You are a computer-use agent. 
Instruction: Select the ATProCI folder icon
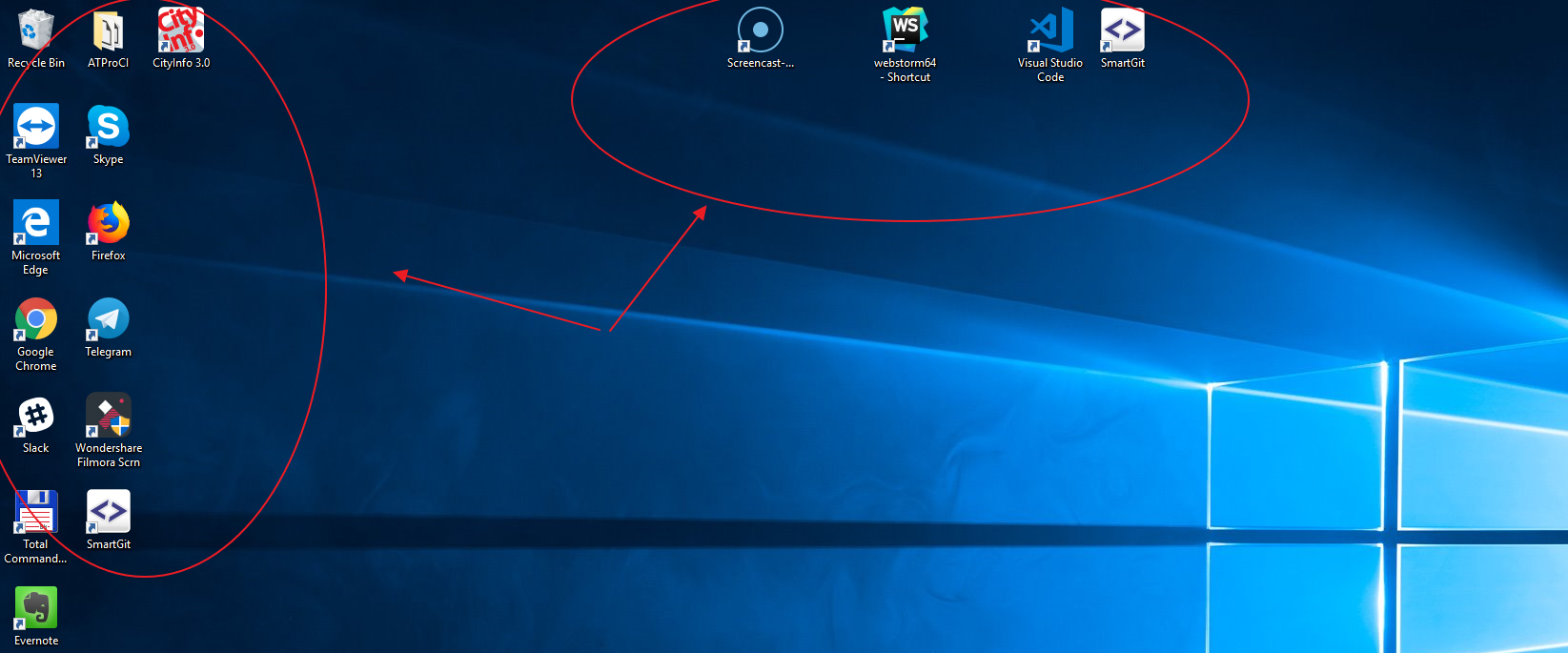(108, 31)
